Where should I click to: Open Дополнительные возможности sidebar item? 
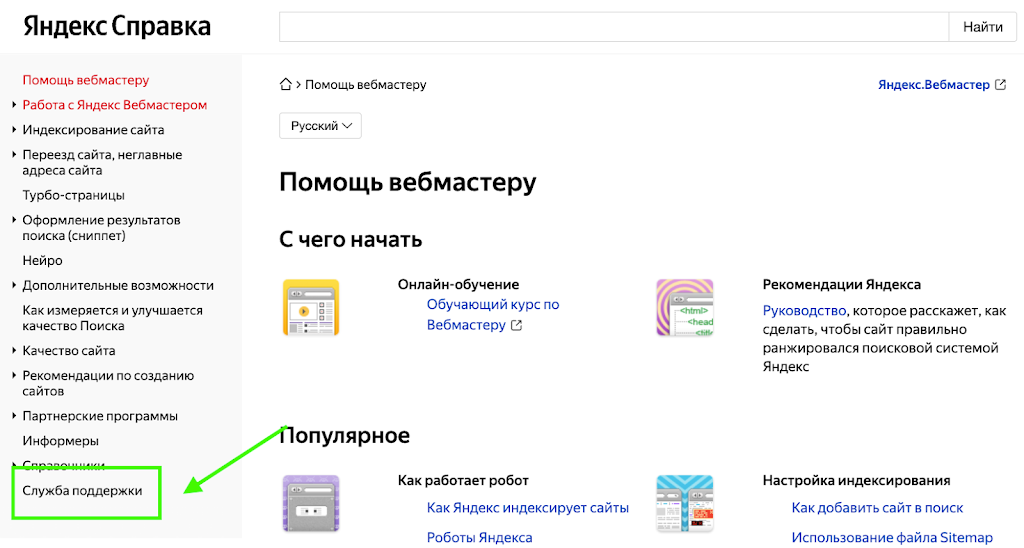click(x=118, y=285)
